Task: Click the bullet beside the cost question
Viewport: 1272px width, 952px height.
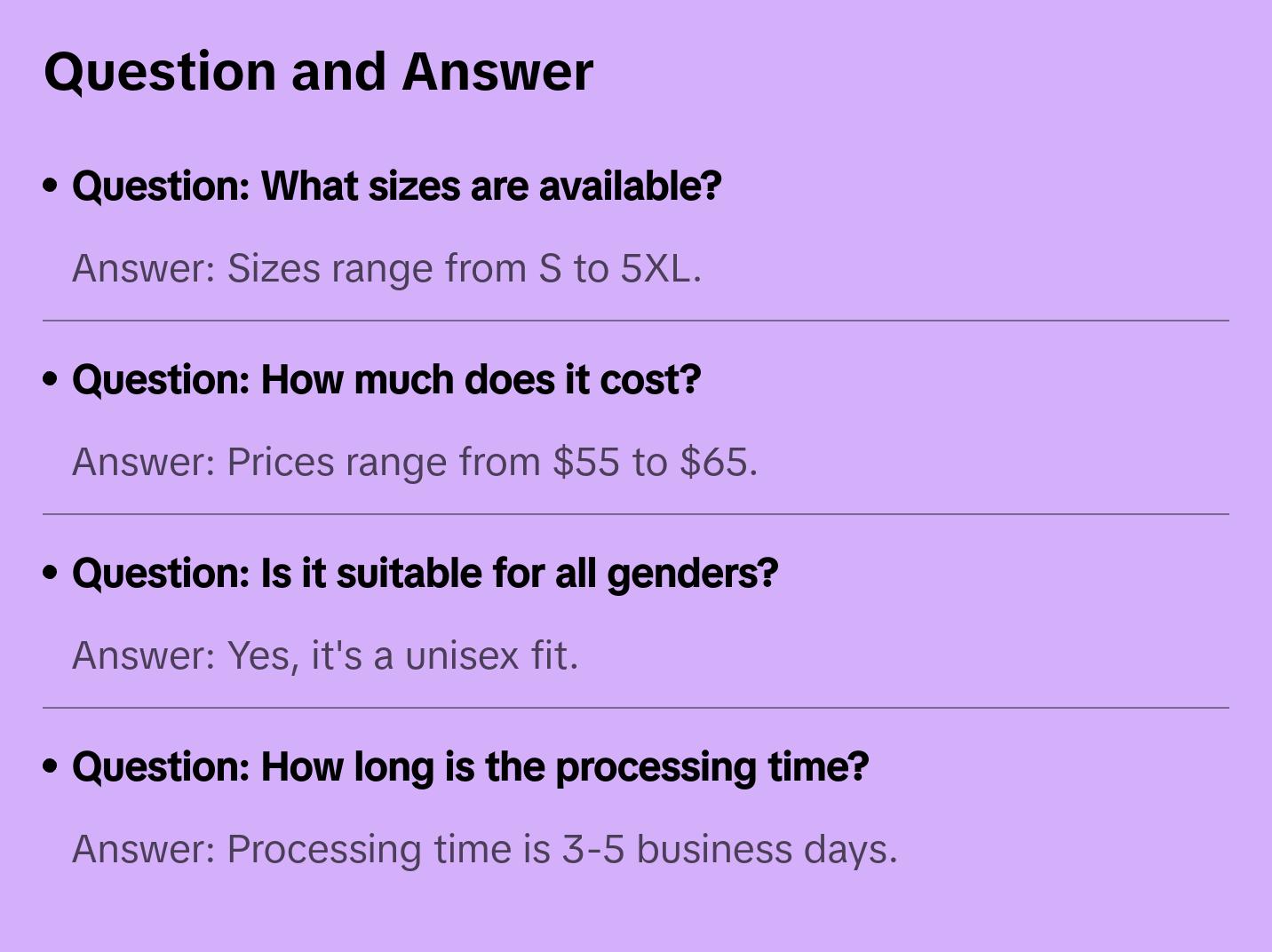Action: coord(51,380)
